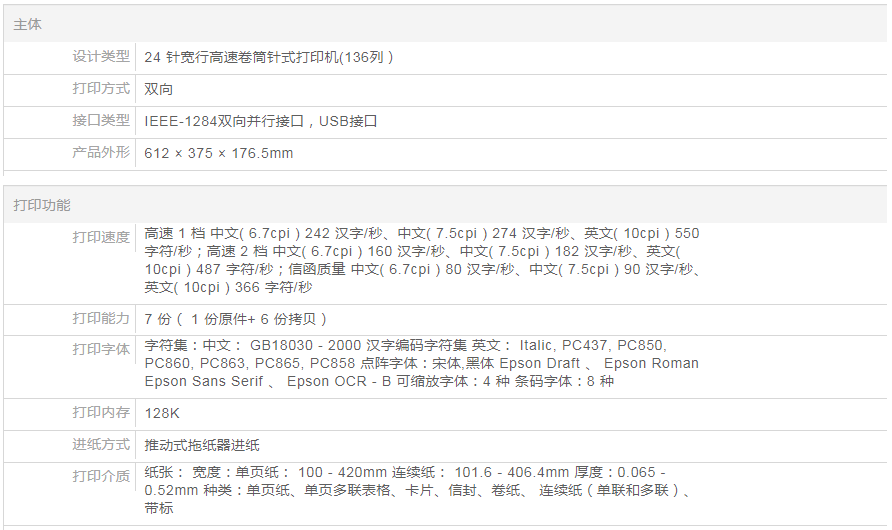Select the 612 × 375 × 176.5mm dimensions
The image size is (892, 530).
(218, 153)
